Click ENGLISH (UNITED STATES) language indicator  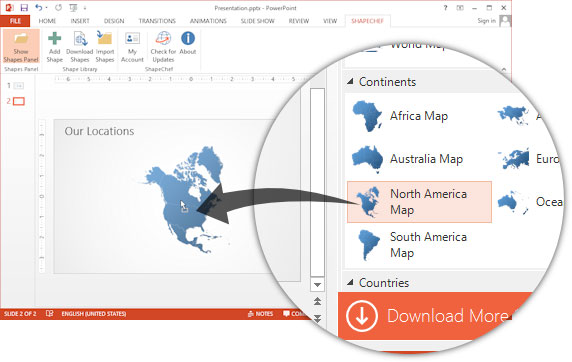94,314
